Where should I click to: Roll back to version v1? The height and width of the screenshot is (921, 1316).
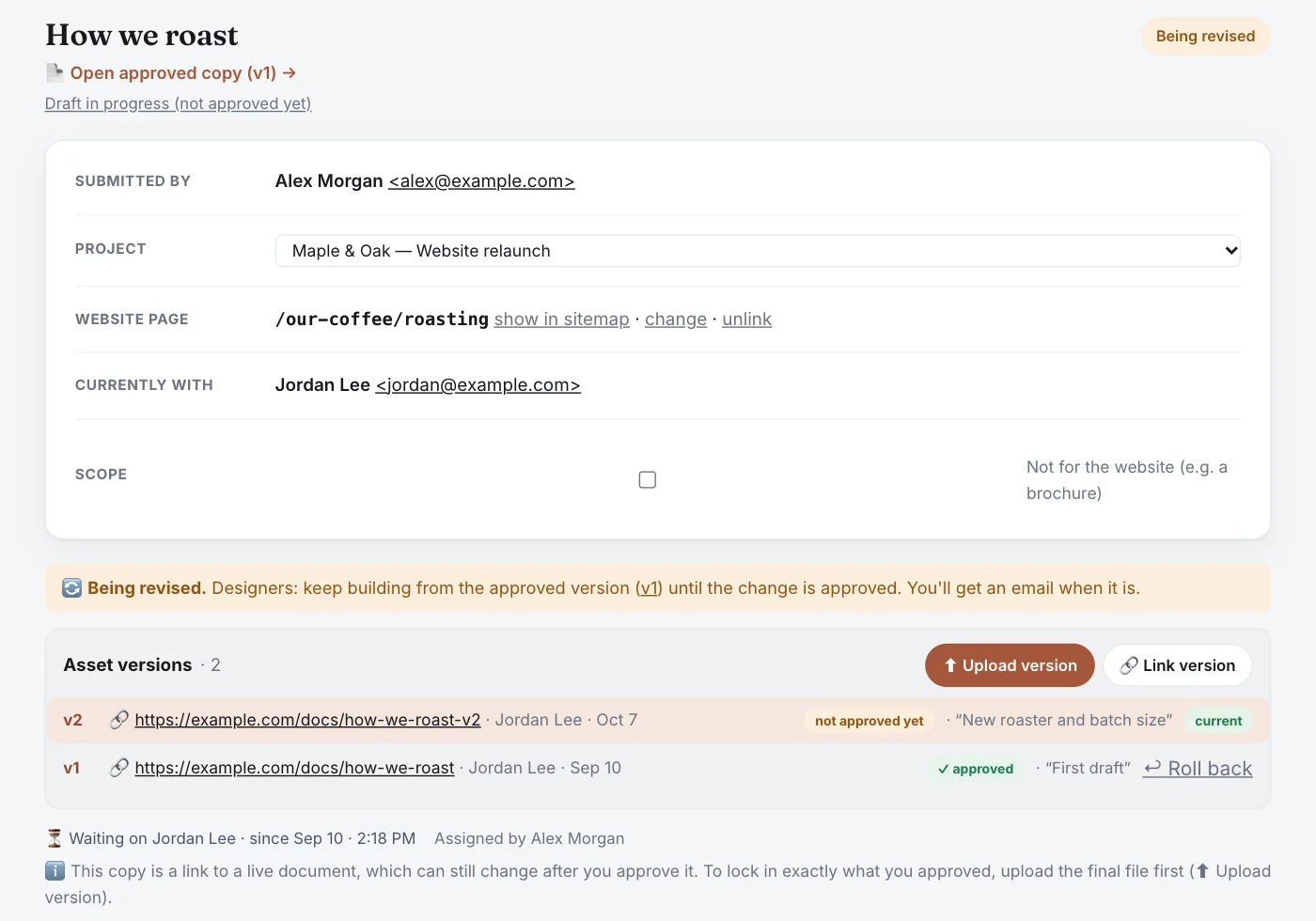point(1198,768)
